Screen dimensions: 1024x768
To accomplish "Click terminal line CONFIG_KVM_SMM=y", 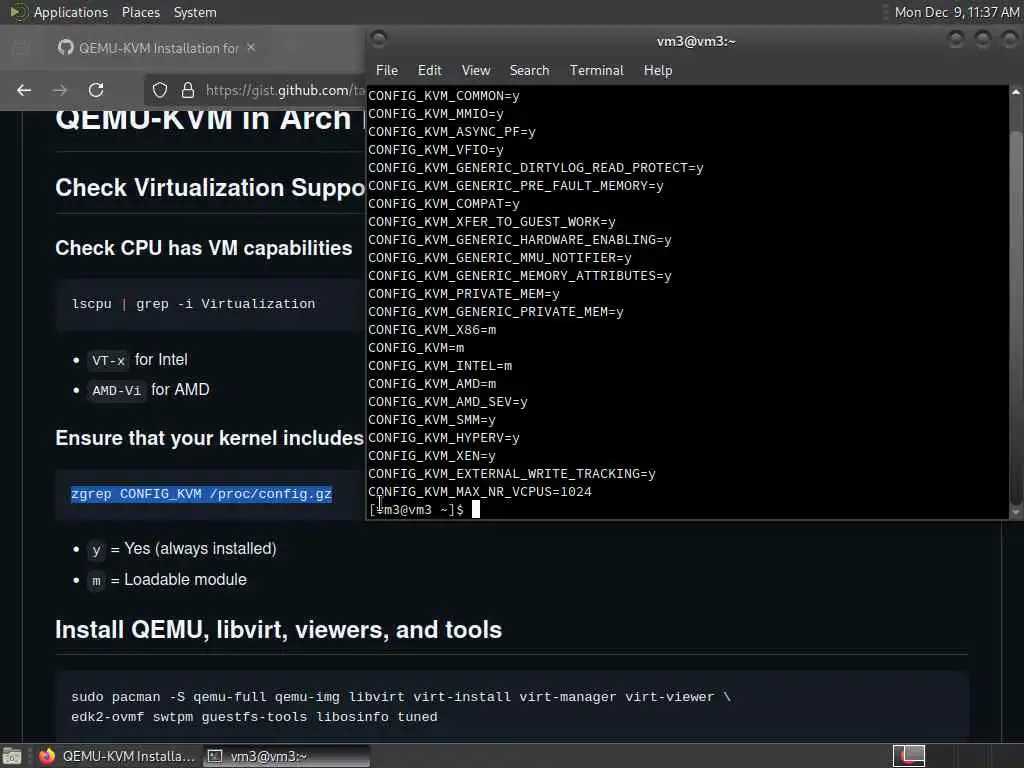I will point(432,419).
